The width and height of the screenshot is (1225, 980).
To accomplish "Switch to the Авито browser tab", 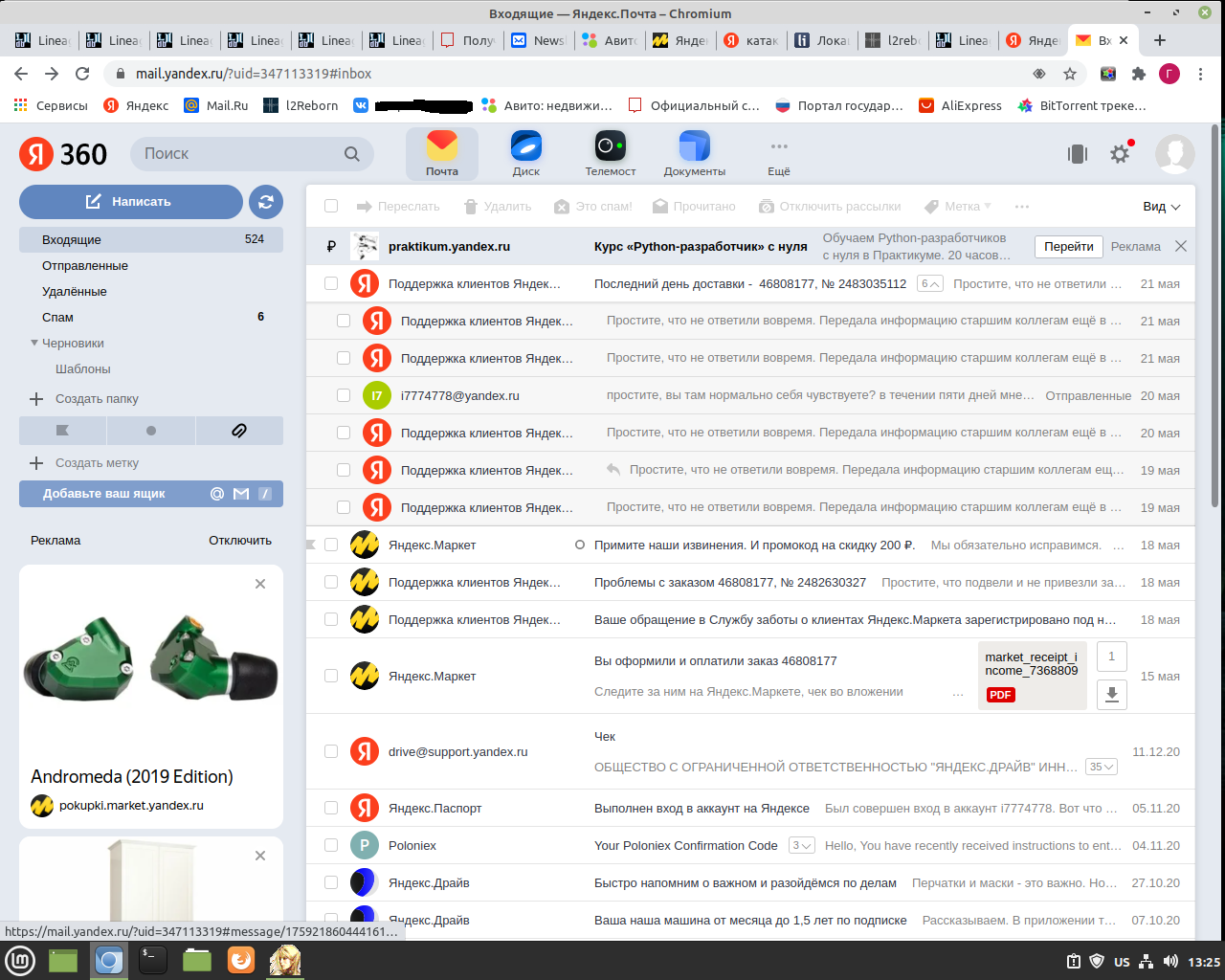I will click(x=612, y=40).
